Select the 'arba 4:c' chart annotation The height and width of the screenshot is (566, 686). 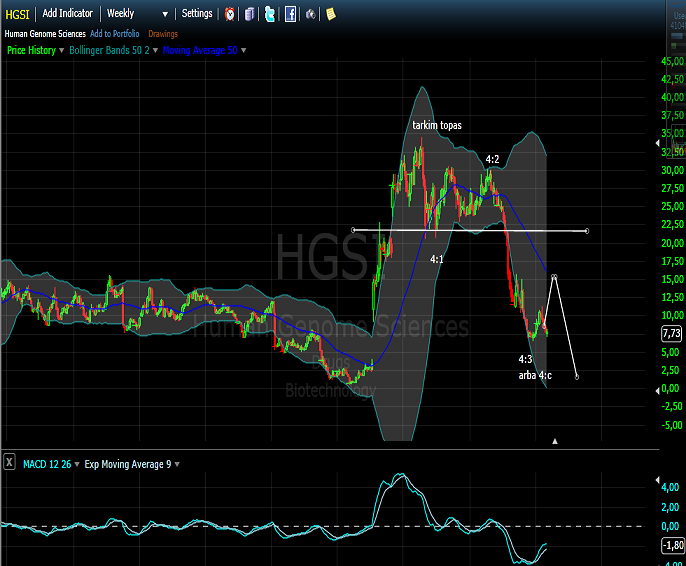(535, 375)
